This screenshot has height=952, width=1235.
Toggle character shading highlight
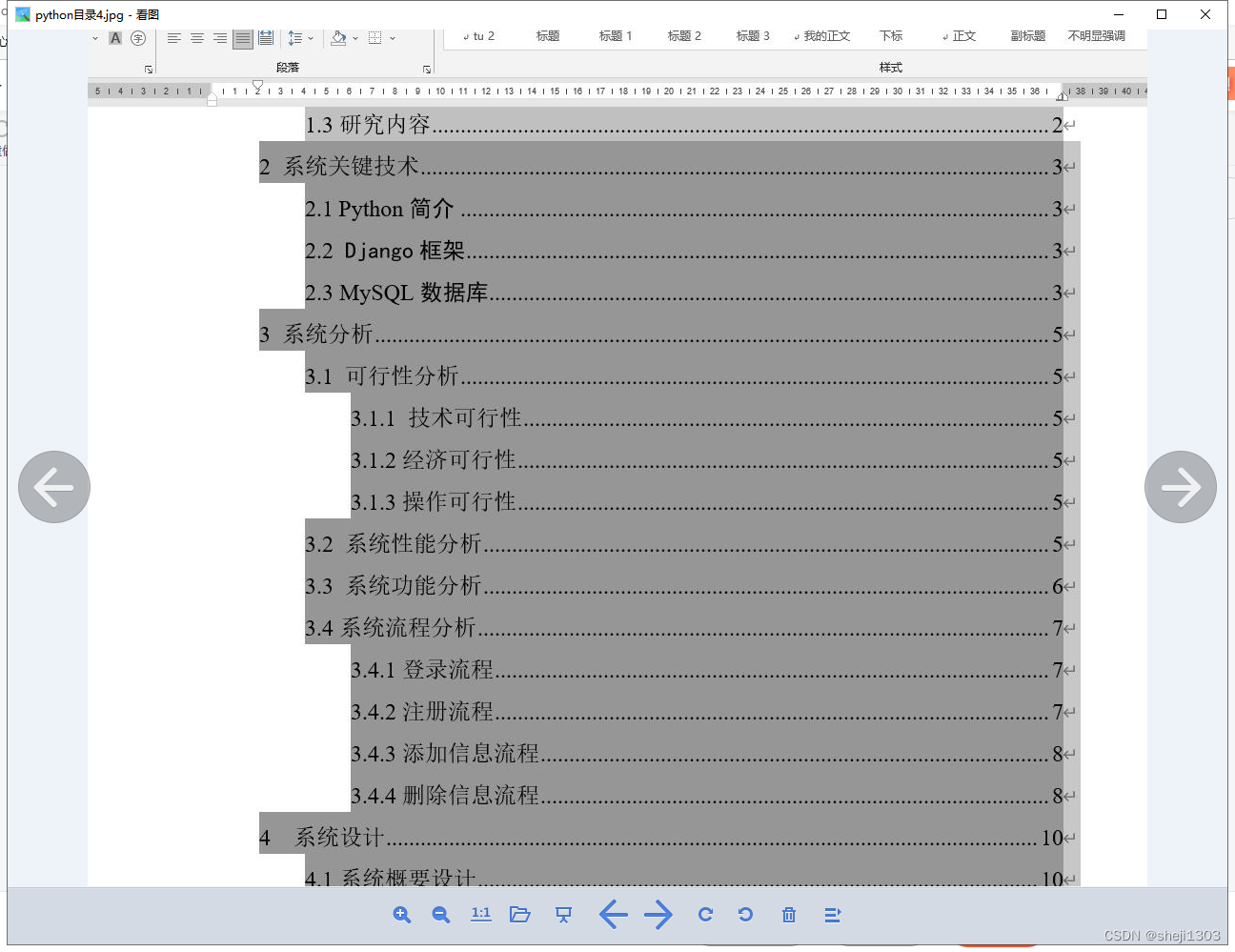115,39
